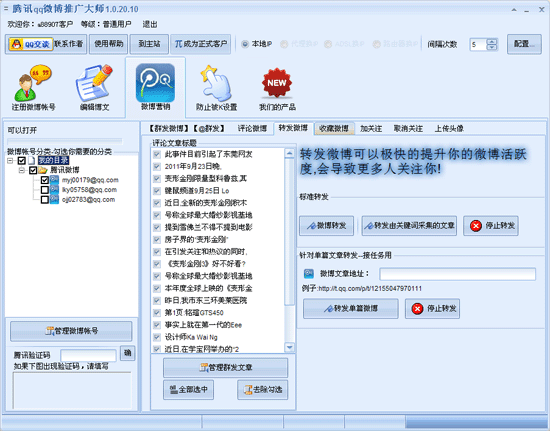550x431 pixels.
Task: Click the 使用帮助 button
Action: coord(108,44)
